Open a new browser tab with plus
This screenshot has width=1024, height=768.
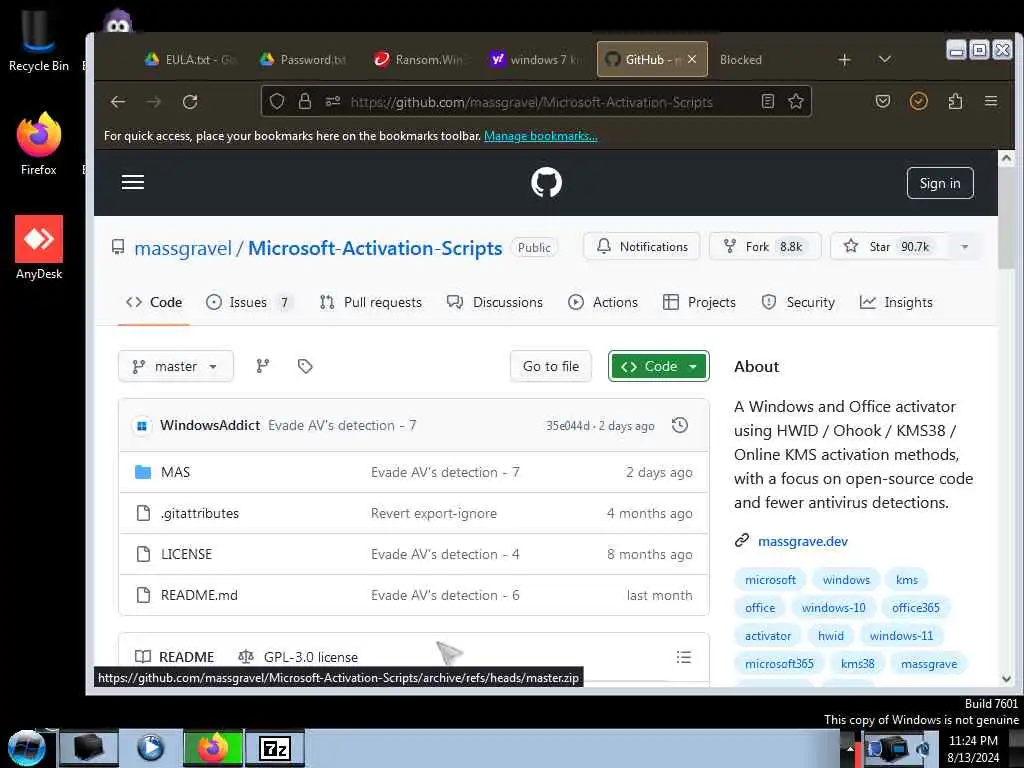(844, 60)
